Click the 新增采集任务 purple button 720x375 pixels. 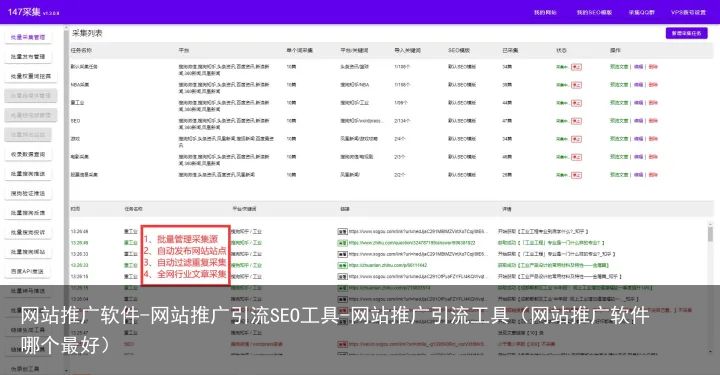686,33
